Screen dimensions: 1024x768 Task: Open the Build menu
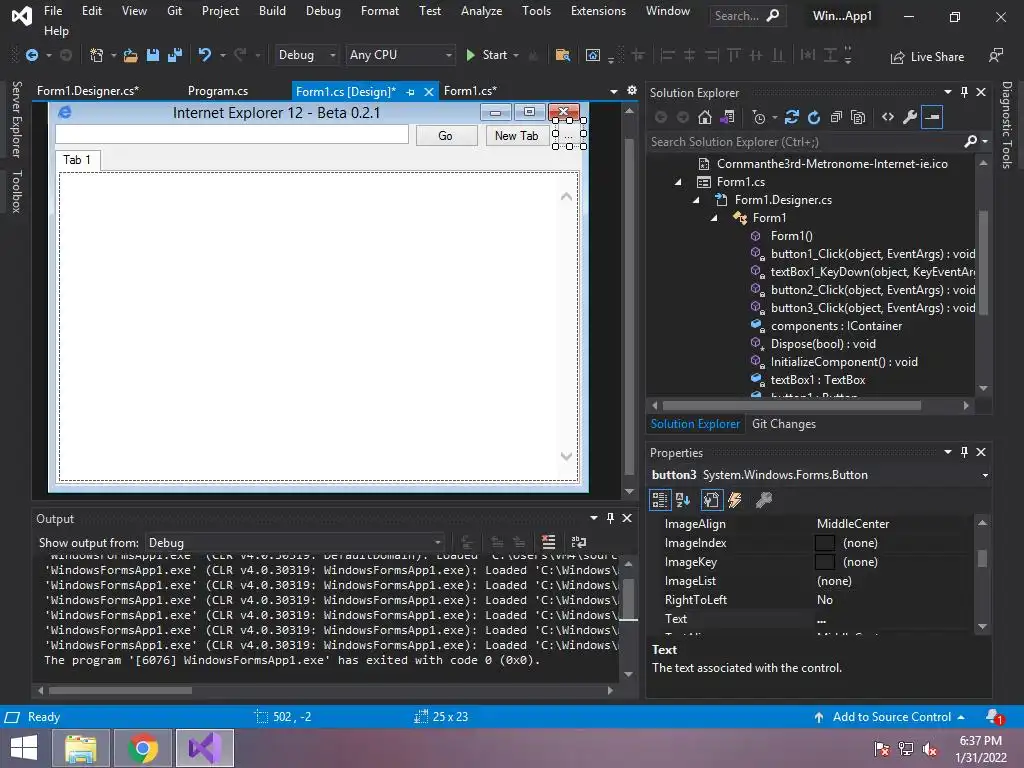point(272,10)
